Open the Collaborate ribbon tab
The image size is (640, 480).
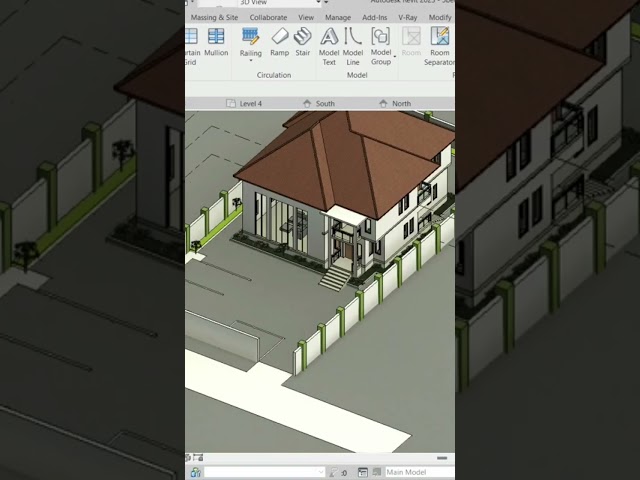pyautogui.click(x=268, y=18)
